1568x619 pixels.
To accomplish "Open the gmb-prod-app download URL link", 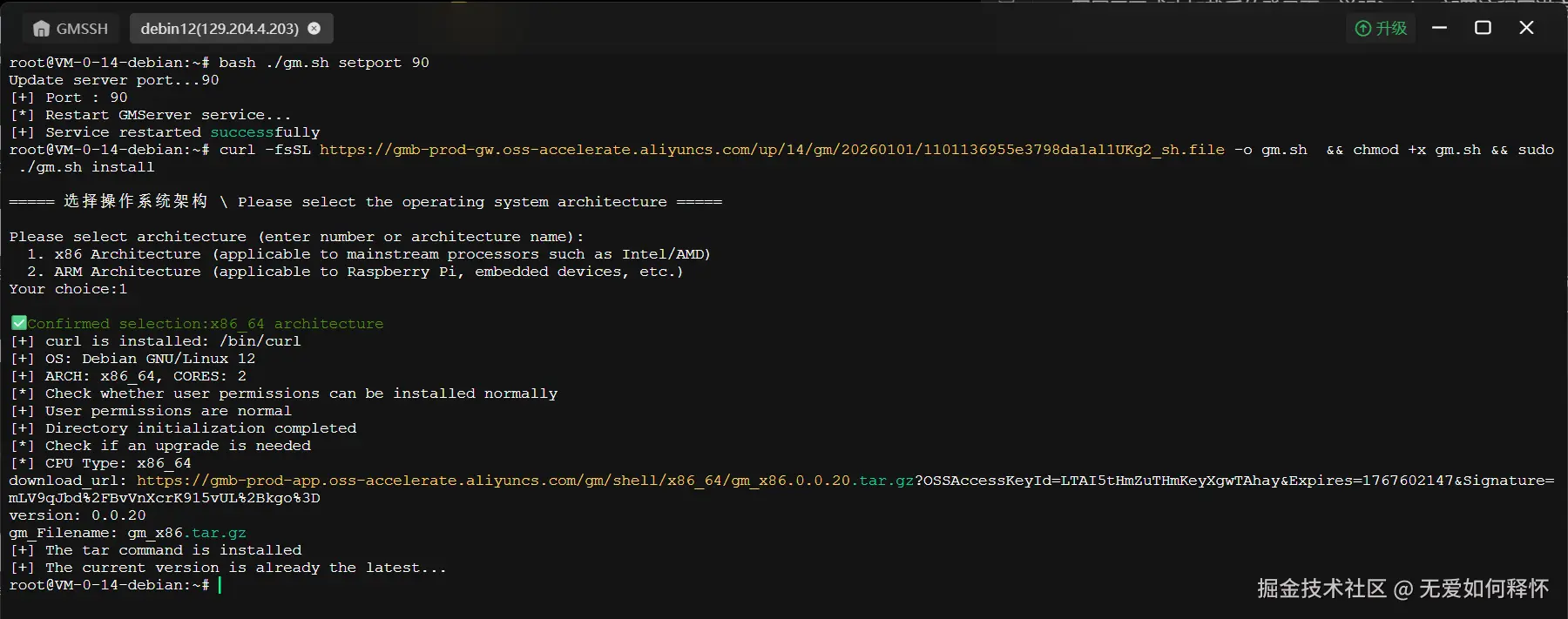I will pyautogui.click(x=524, y=481).
